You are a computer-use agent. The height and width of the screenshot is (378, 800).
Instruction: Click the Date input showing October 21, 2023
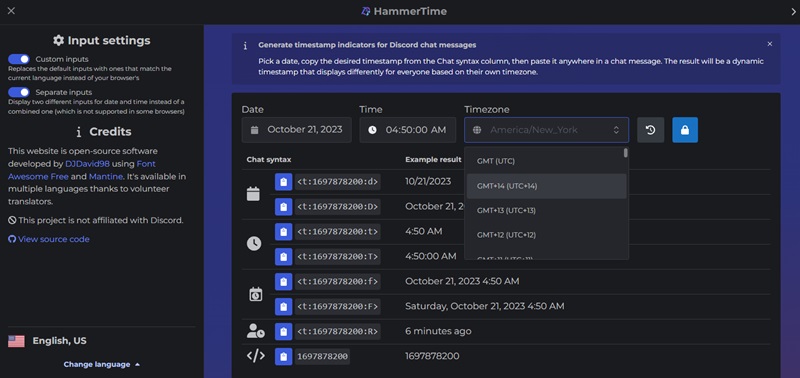pos(296,130)
